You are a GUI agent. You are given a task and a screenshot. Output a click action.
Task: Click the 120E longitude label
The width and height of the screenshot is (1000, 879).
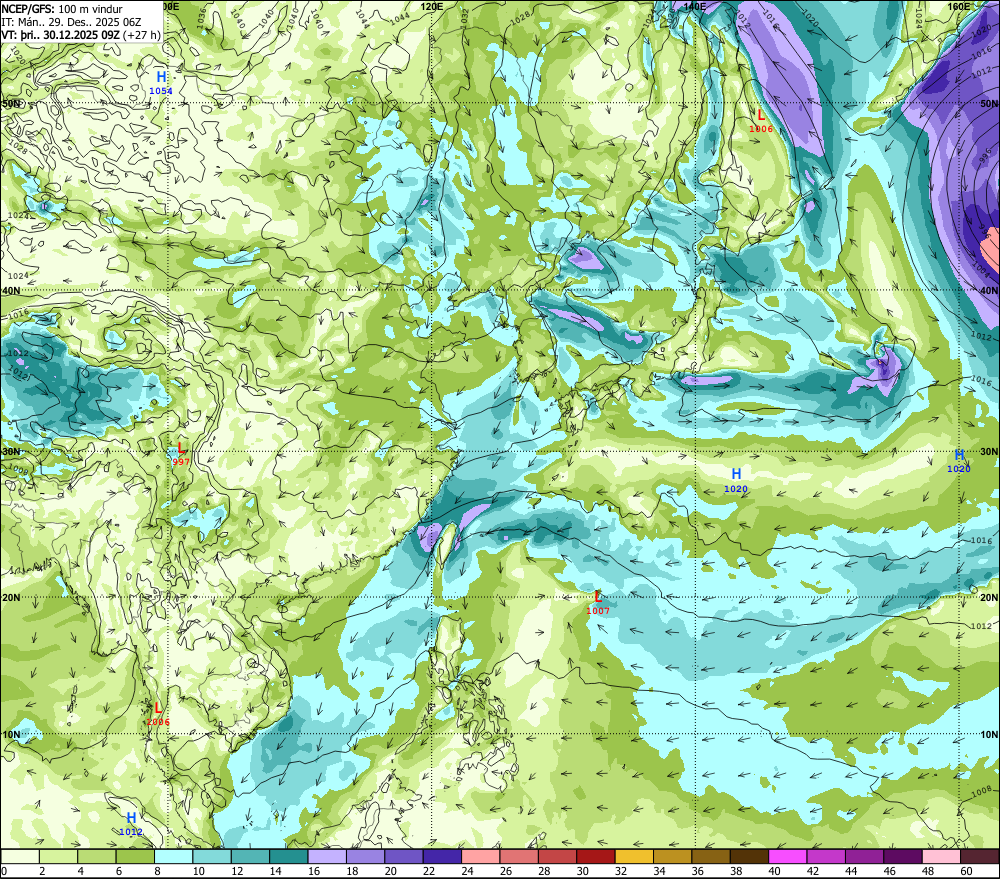click(x=432, y=6)
